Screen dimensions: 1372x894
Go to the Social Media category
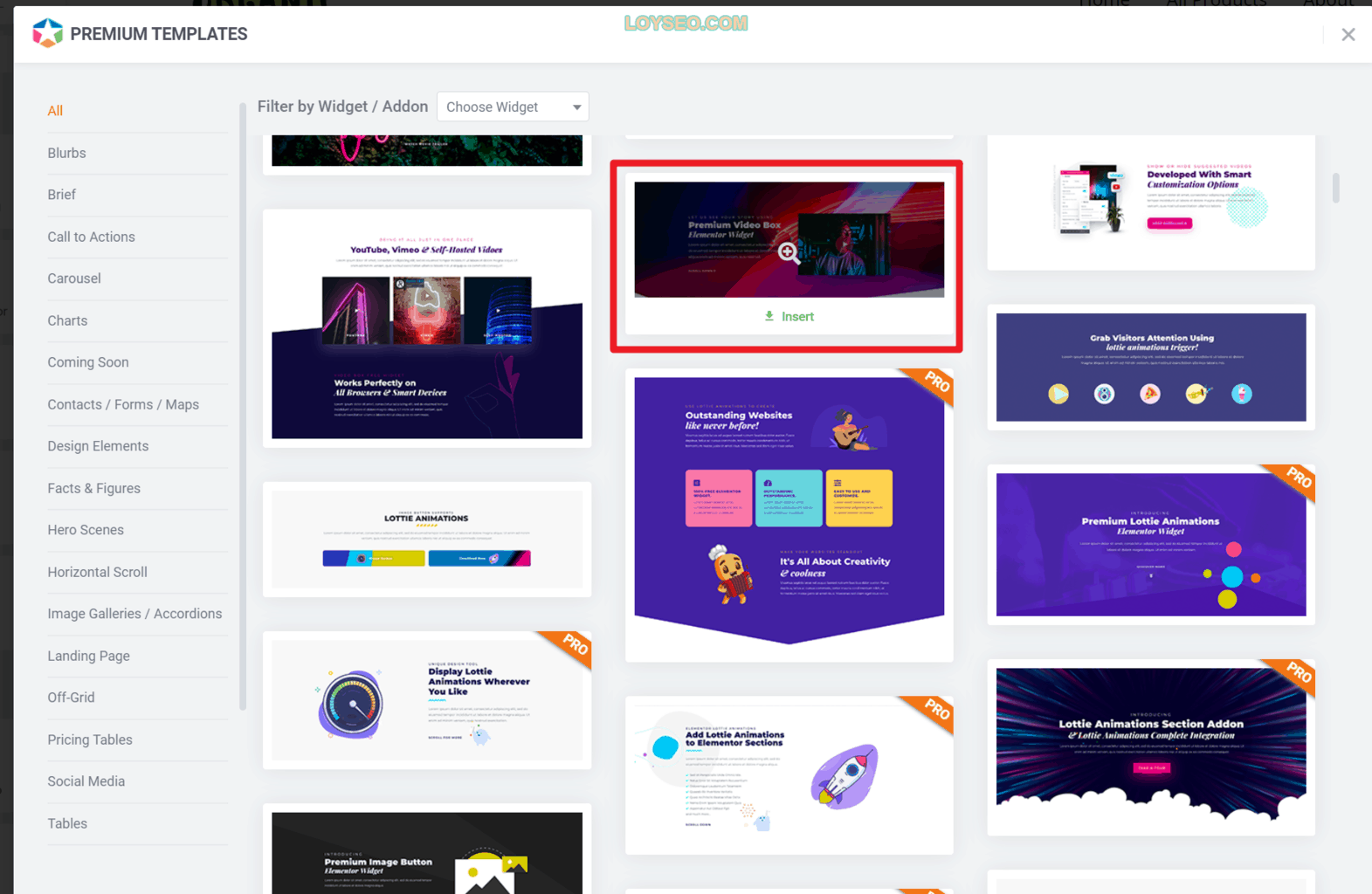(x=86, y=781)
